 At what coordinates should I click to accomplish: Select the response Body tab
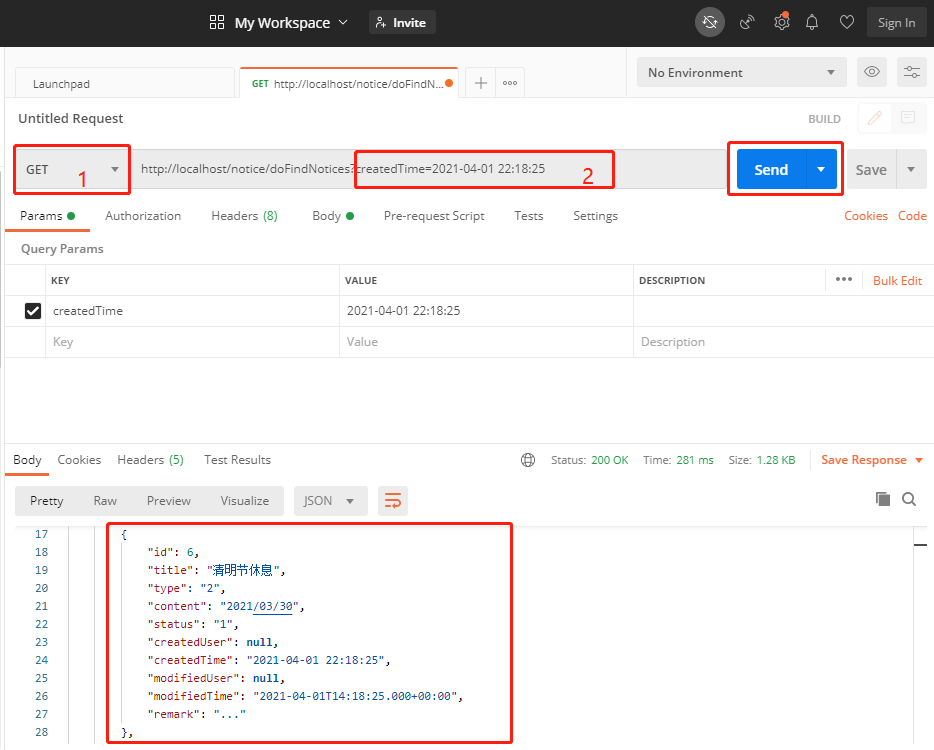point(27,460)
